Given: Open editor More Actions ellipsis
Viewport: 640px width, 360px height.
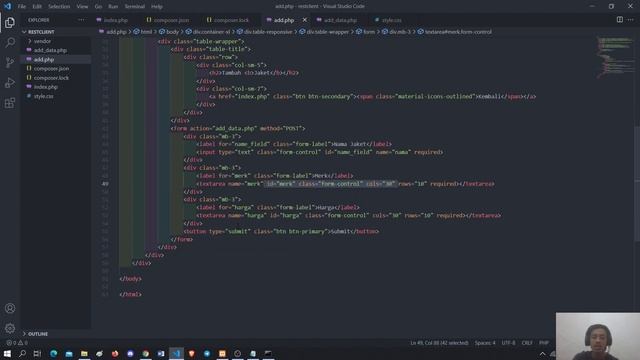Looking at the screenshot, I should tap(631, 20).
